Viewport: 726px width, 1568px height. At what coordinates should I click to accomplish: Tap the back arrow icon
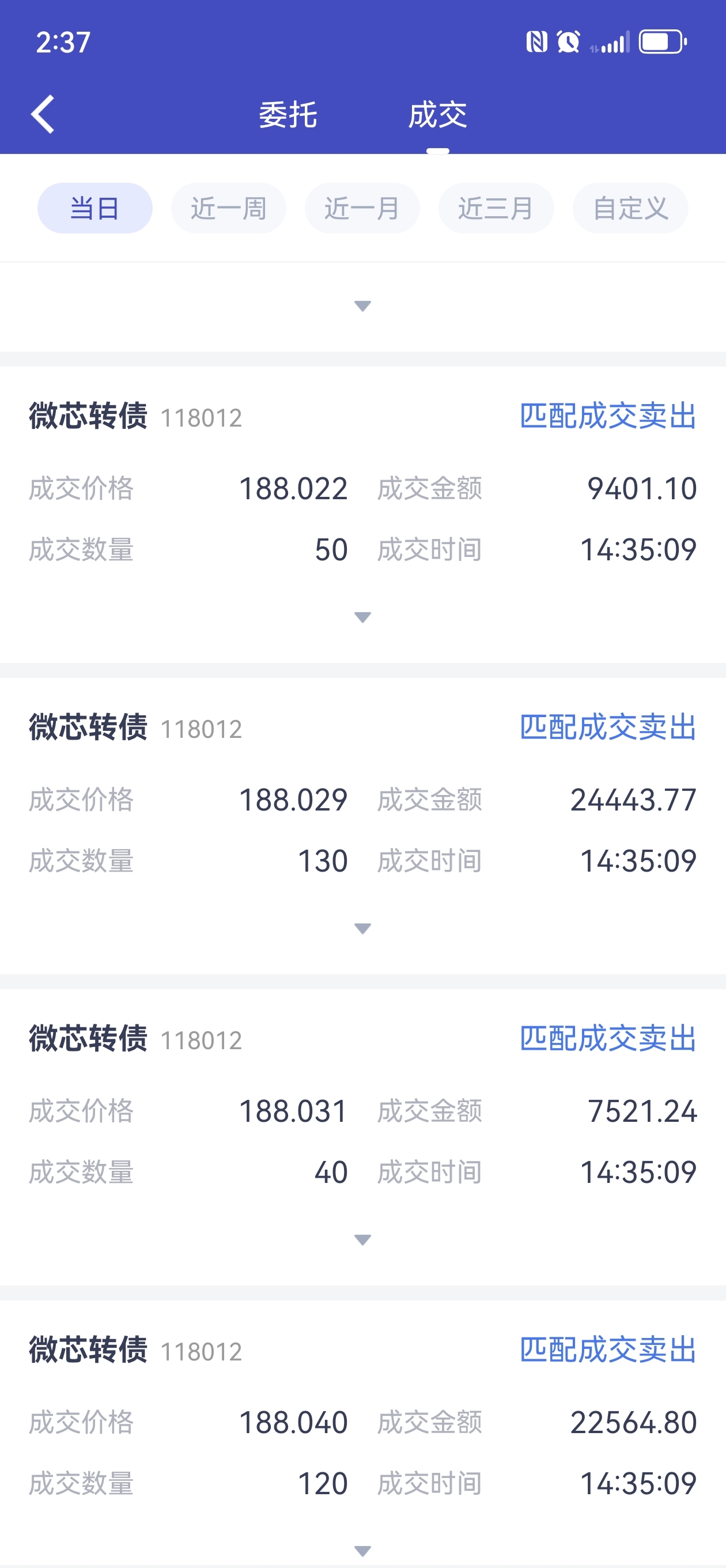tap(43, 114)
